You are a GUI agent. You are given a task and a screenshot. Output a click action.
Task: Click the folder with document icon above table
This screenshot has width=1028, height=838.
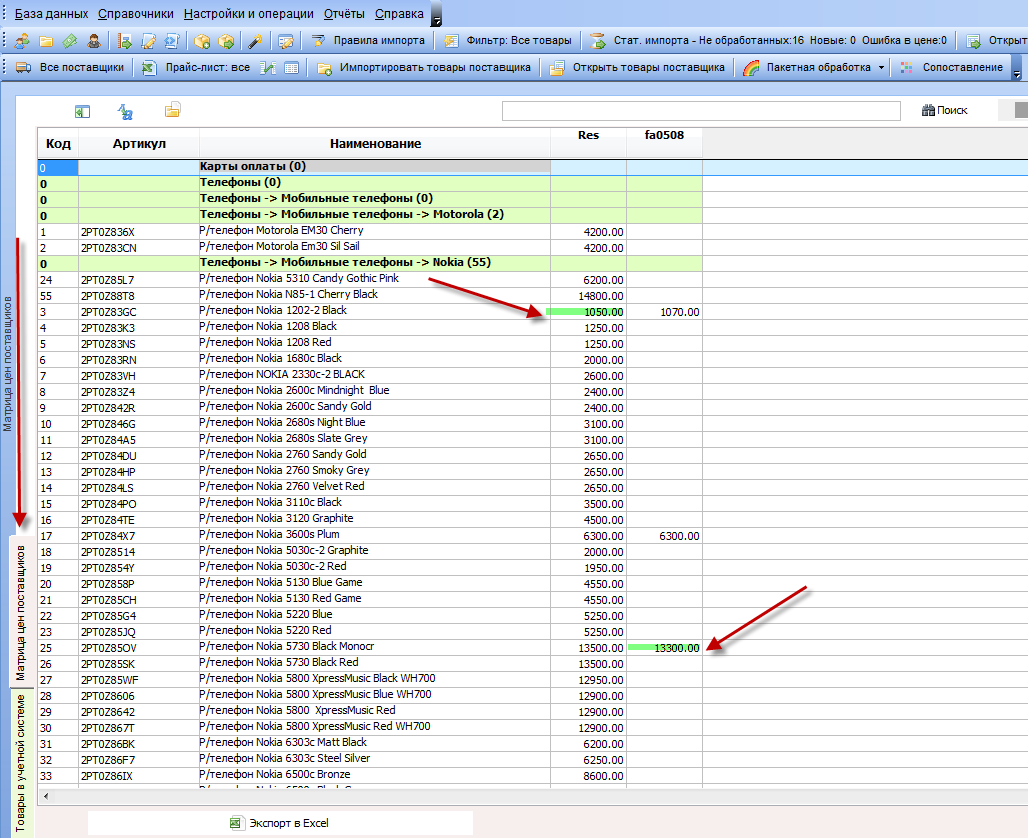tap(172, 110)
